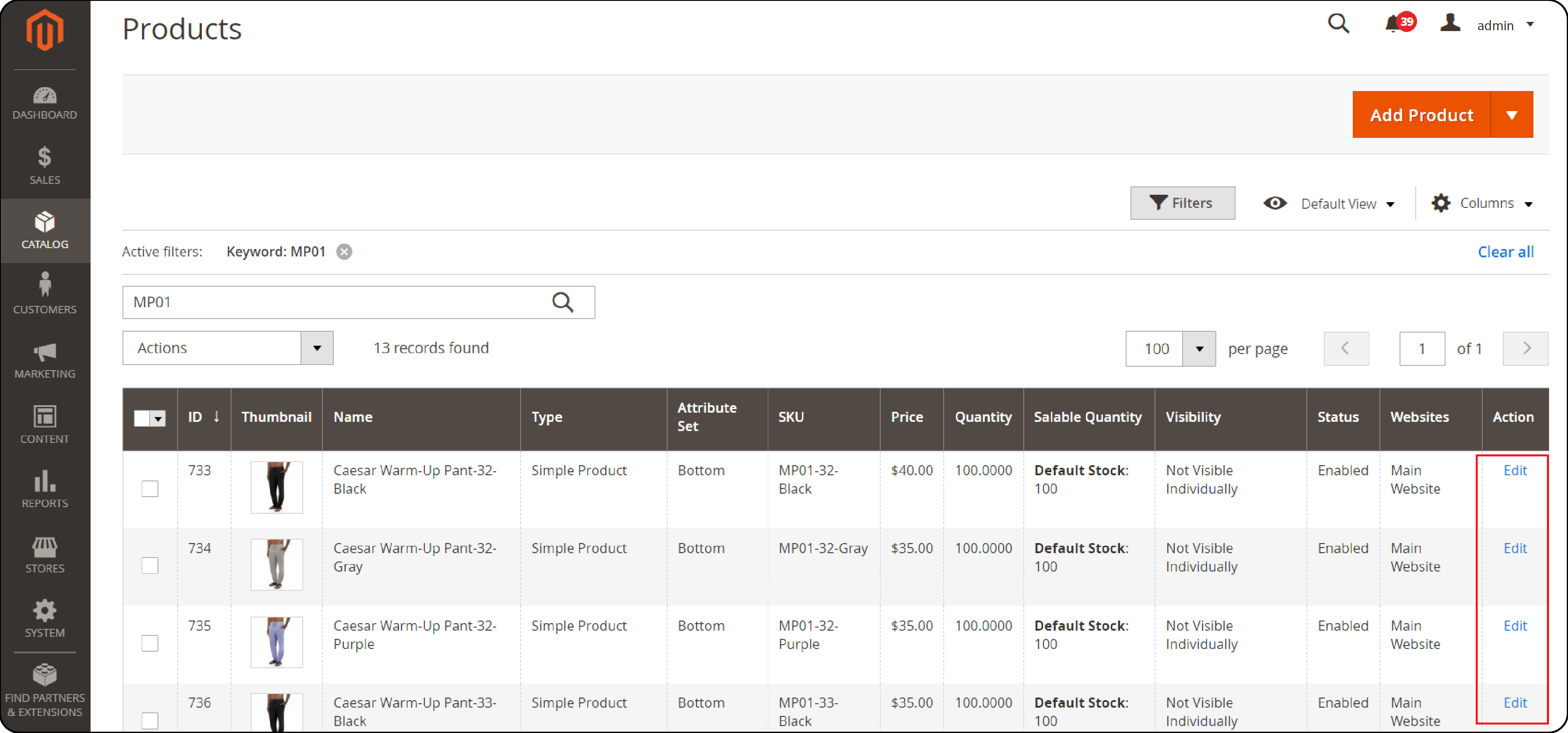The image size is (1568, 733).
Task: Click the search input field
Action: click(357, 302)
